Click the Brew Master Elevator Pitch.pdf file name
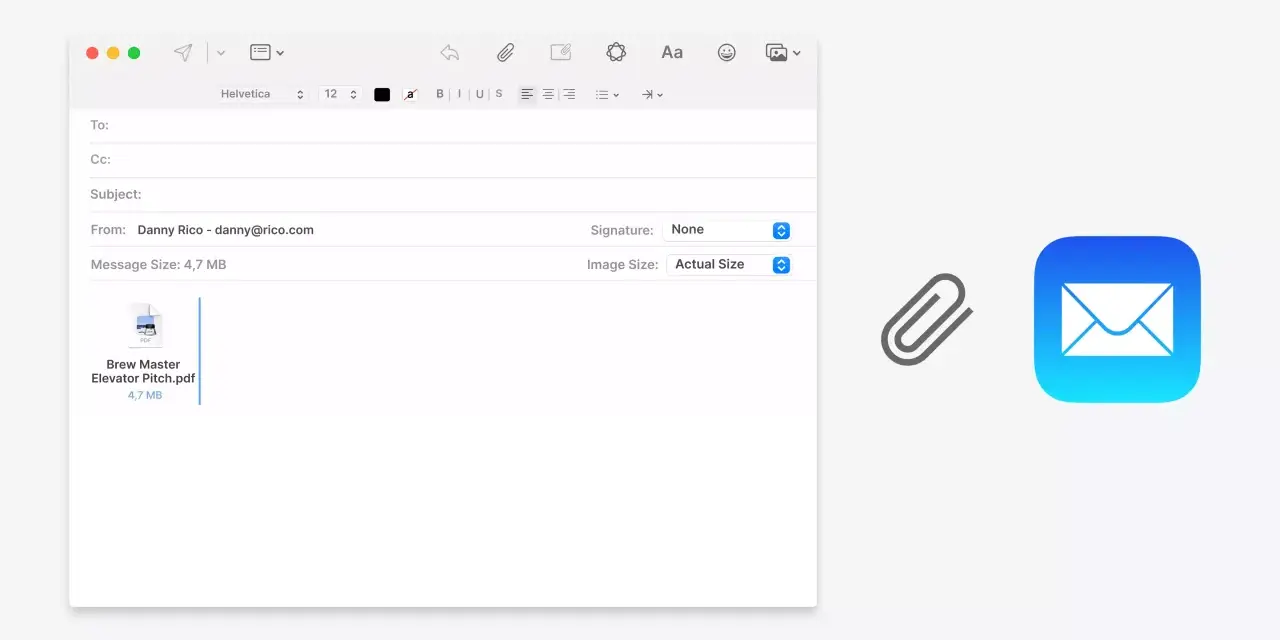Screen dimensions: 1280x640 point(143,371)
